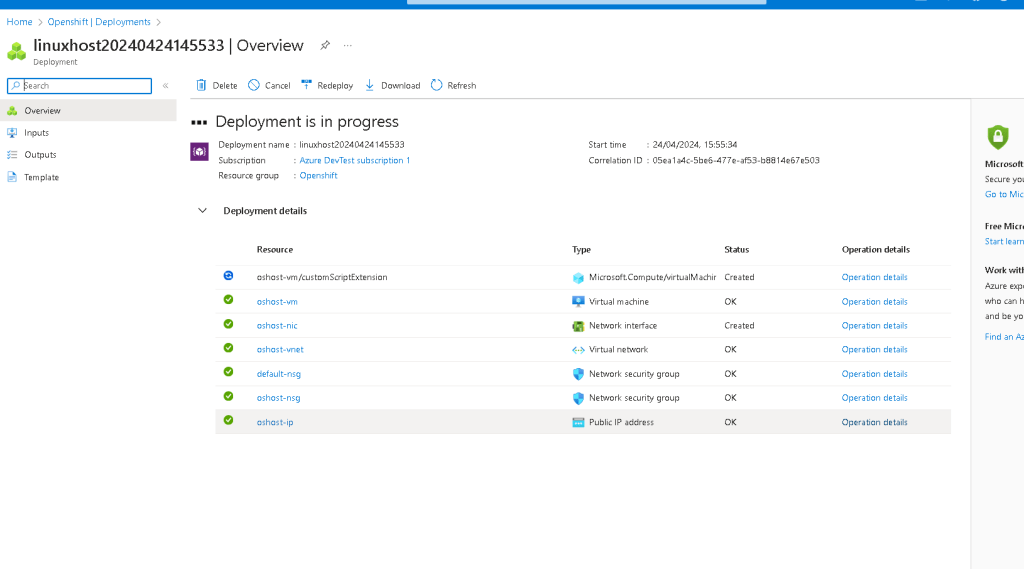This screenshot has height=569, width=1024.
Task: Click the Overview sidebar icon
Action: pyautogui.click(x=12, y=110)
